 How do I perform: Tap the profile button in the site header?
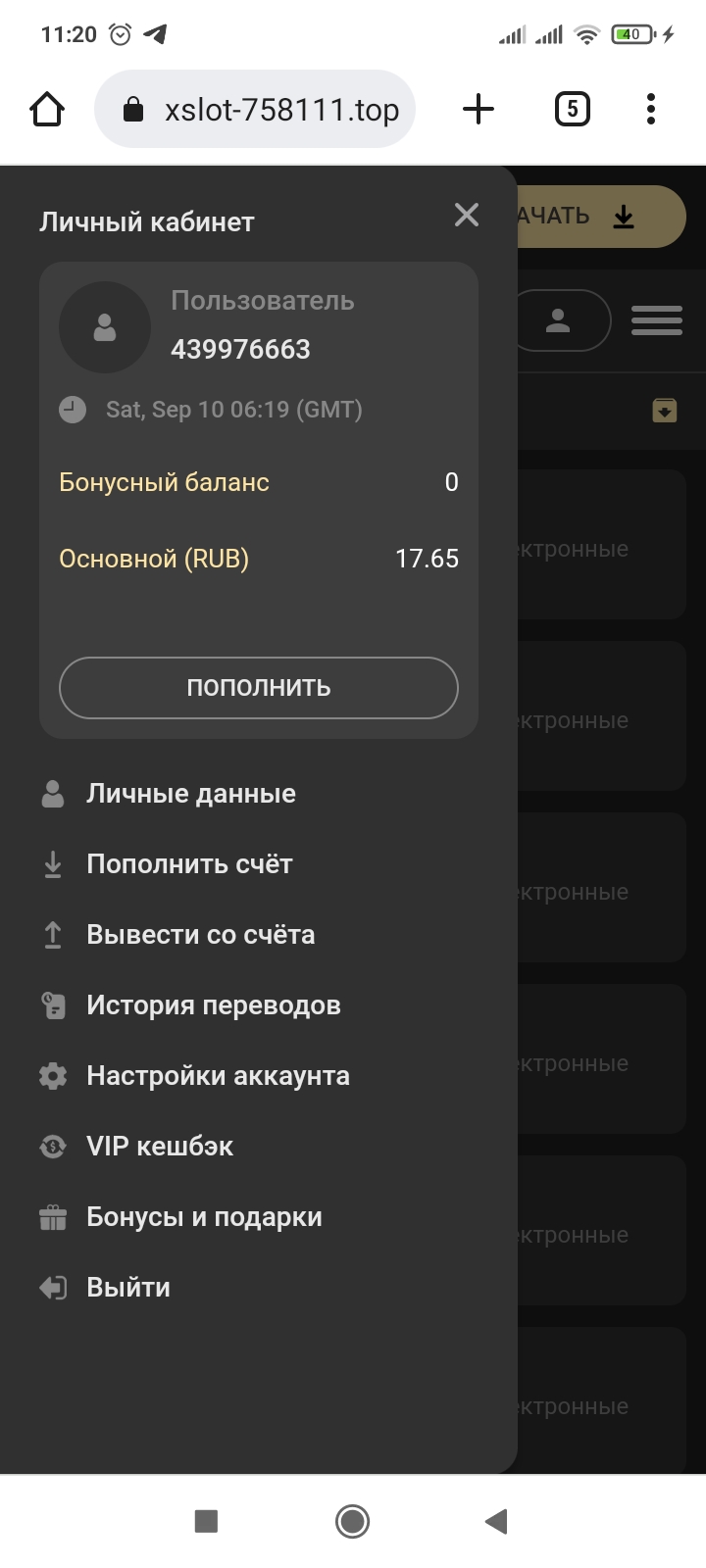click(x=560, y=320)
